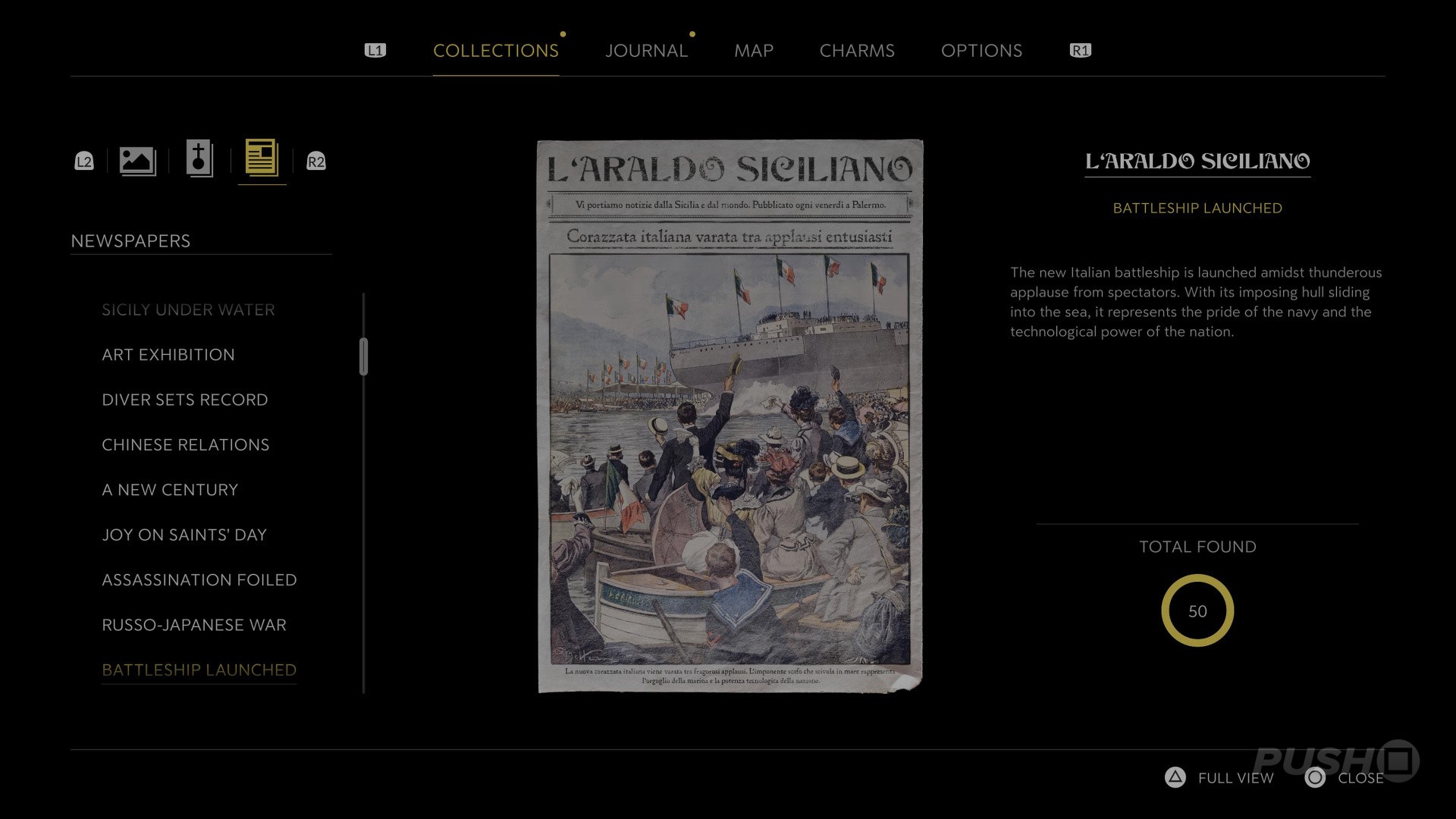Choose the Diver Sets Record entry
The height and width of the screenshot is (819, 1456).
185,400
